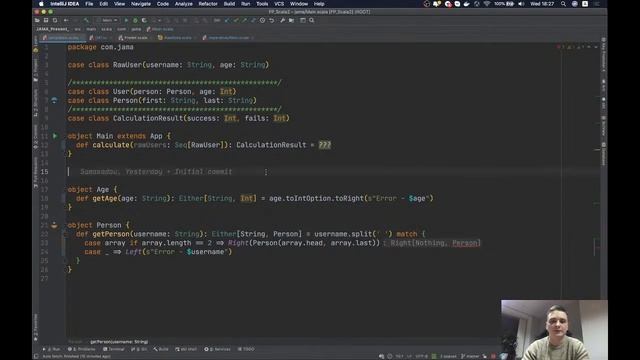This screenshot has width=640, height=360.
Task: Select the last editor tab on the right
Action: [227, 38]
